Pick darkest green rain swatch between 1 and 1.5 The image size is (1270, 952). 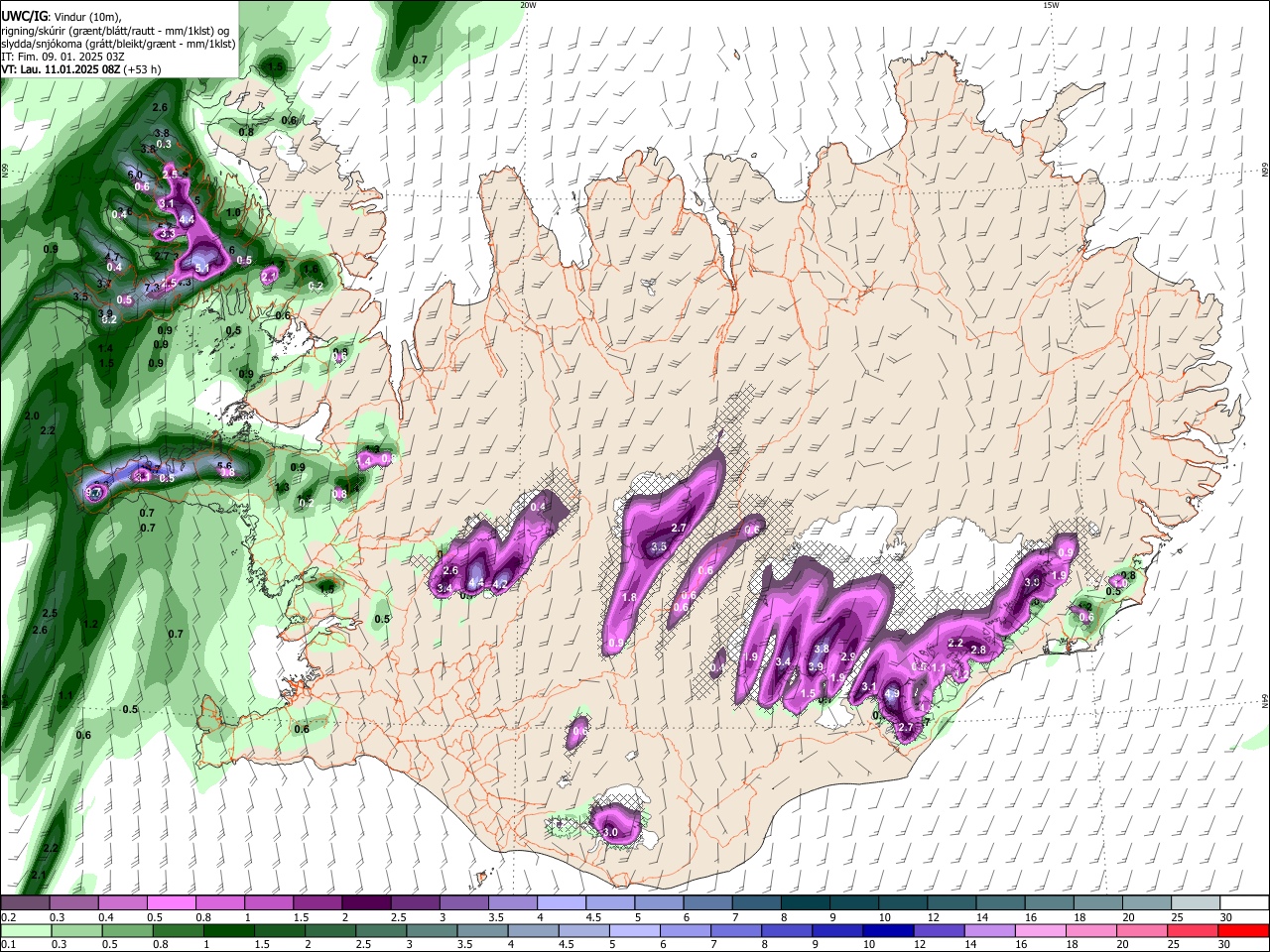228,930
